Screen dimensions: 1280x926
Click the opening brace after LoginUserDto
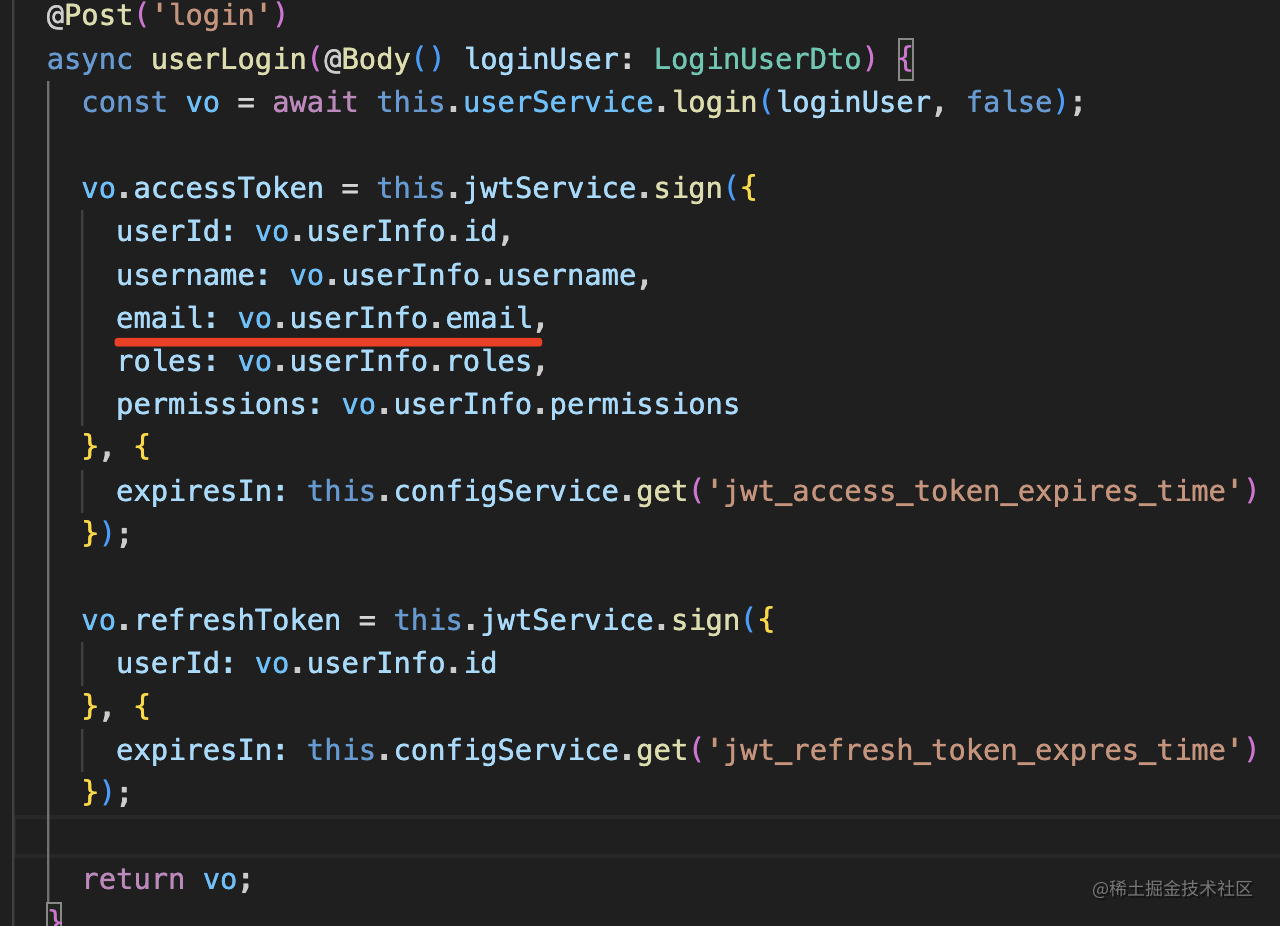[905, 59]
